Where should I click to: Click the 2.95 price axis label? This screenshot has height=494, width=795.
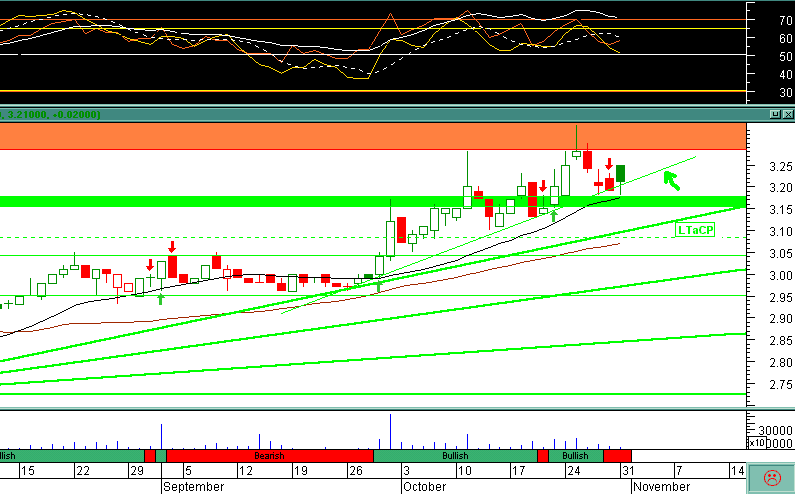781,297
